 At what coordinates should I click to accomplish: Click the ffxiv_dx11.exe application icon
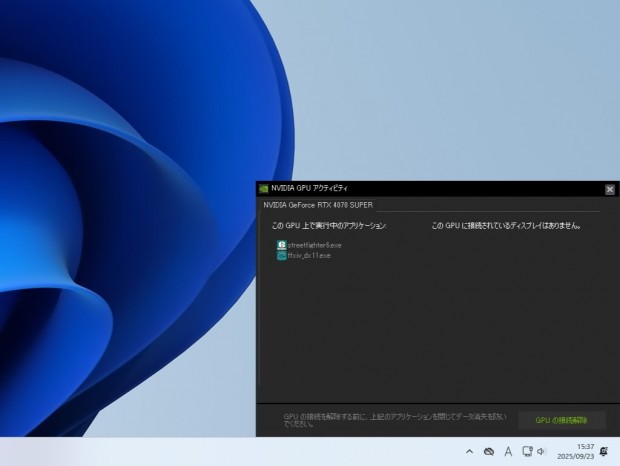(282, 256)
